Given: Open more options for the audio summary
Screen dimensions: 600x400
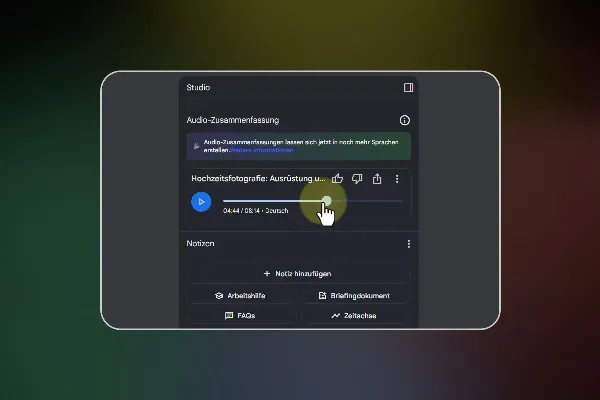Looking at the screenshot, I should pyautogui.click(x=397, y=179).
